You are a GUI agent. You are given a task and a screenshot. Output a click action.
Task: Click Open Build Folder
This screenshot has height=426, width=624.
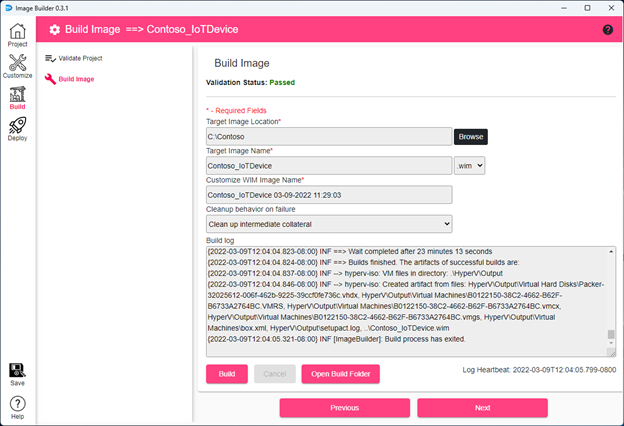coord(341,374)
